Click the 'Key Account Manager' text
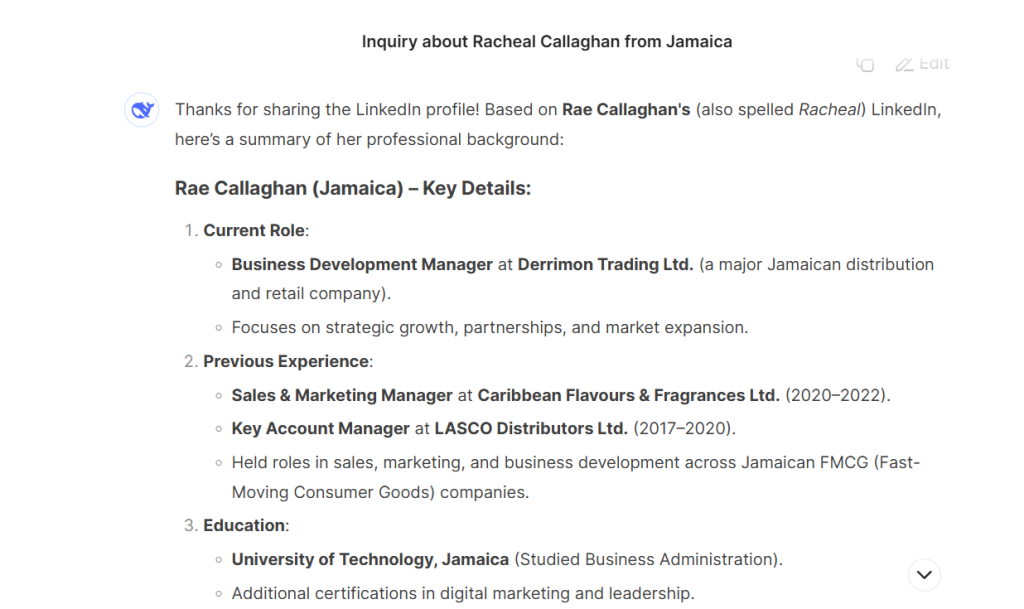 pyautogui.click(x=320, y=429)
